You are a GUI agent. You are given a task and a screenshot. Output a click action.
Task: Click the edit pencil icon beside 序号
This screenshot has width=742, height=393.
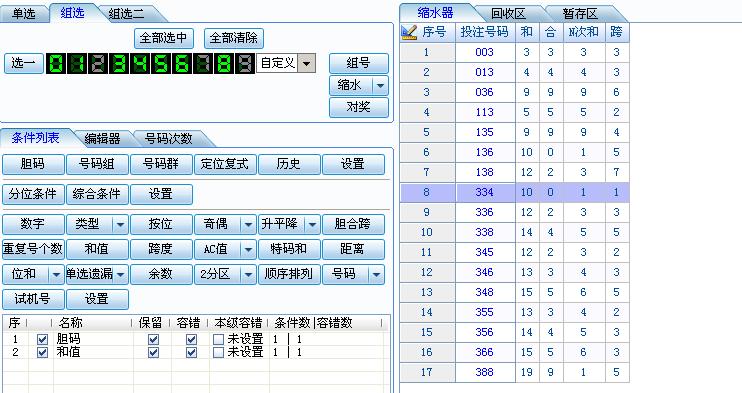point(409,32)
